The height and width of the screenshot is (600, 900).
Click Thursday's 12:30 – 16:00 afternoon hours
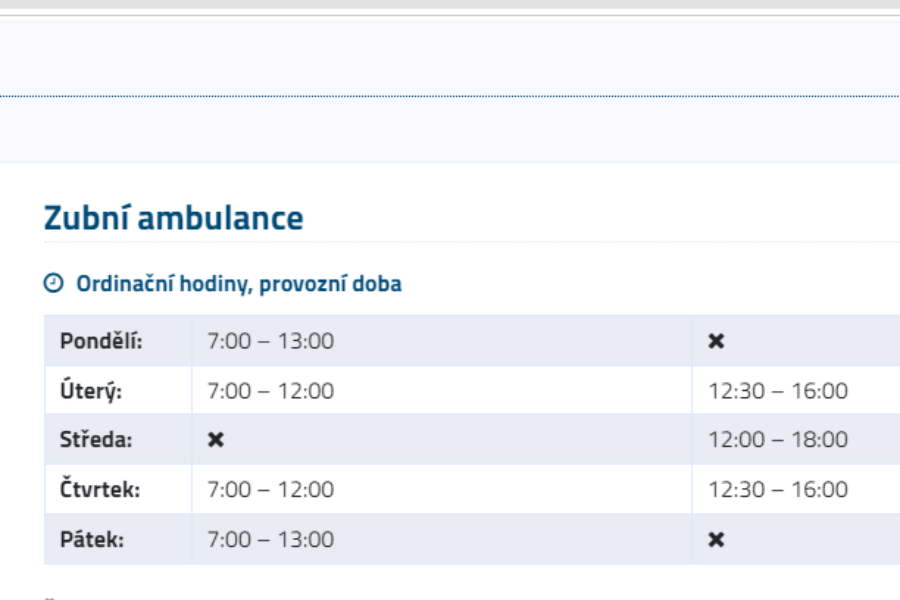pyautogui.click(x=777, y=491)
